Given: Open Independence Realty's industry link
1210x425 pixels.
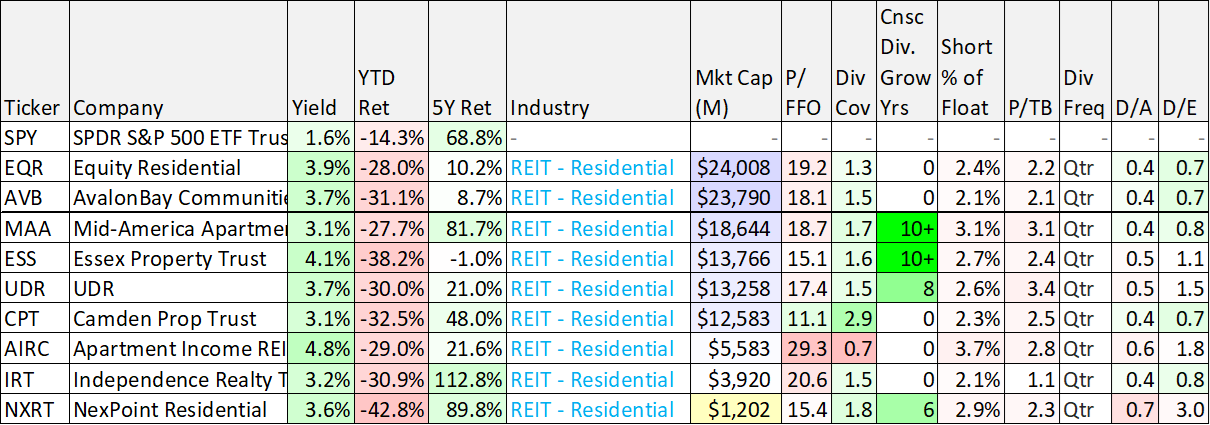Looking at the screenshot, I should pos(592,379).
